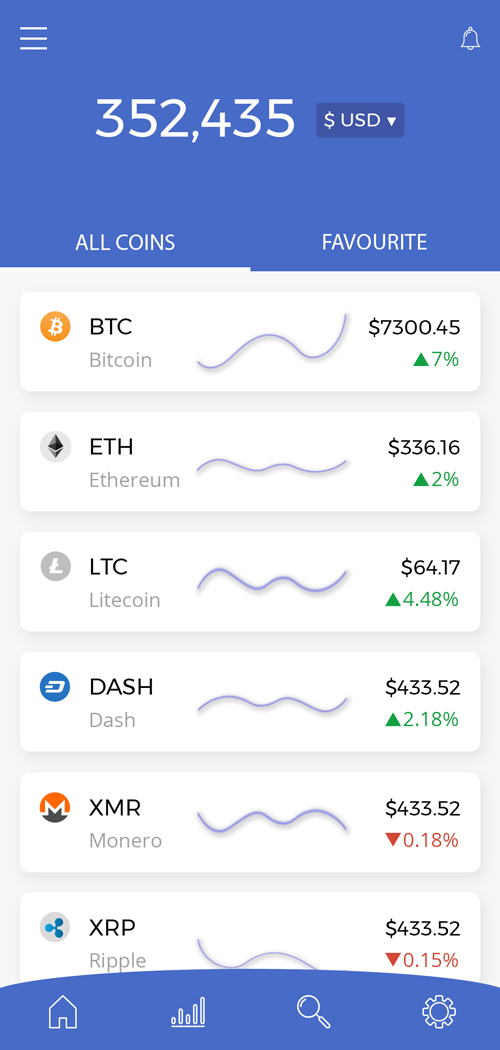The image size is (500, 1050).
Task: Click the 352,435 total balance
Action: 195,119
